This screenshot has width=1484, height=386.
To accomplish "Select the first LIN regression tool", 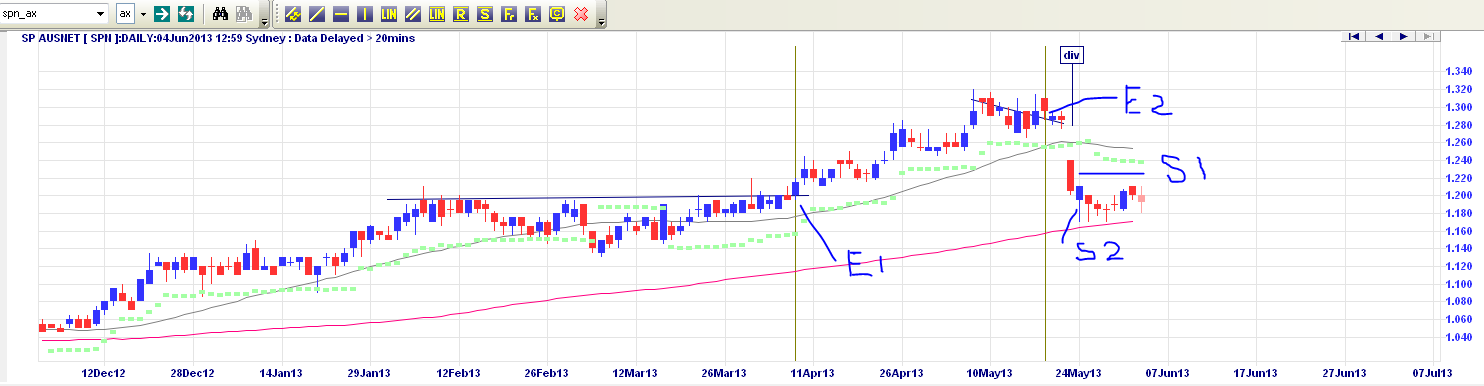I will pyautogui.click(x=389, y=14).
